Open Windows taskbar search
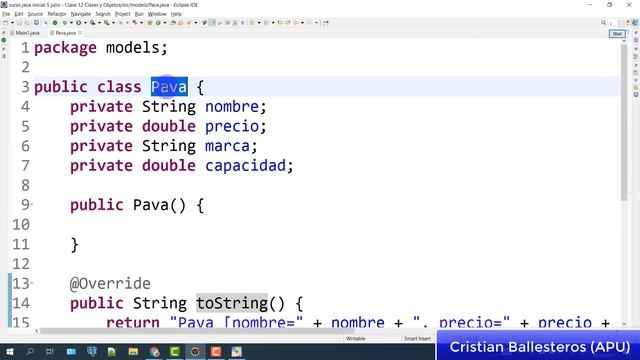640x360 pixels. (30, 351)
